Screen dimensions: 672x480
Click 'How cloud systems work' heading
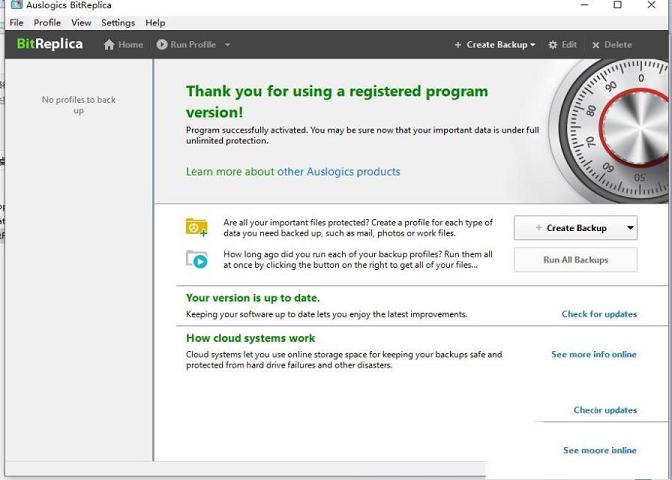250,338
